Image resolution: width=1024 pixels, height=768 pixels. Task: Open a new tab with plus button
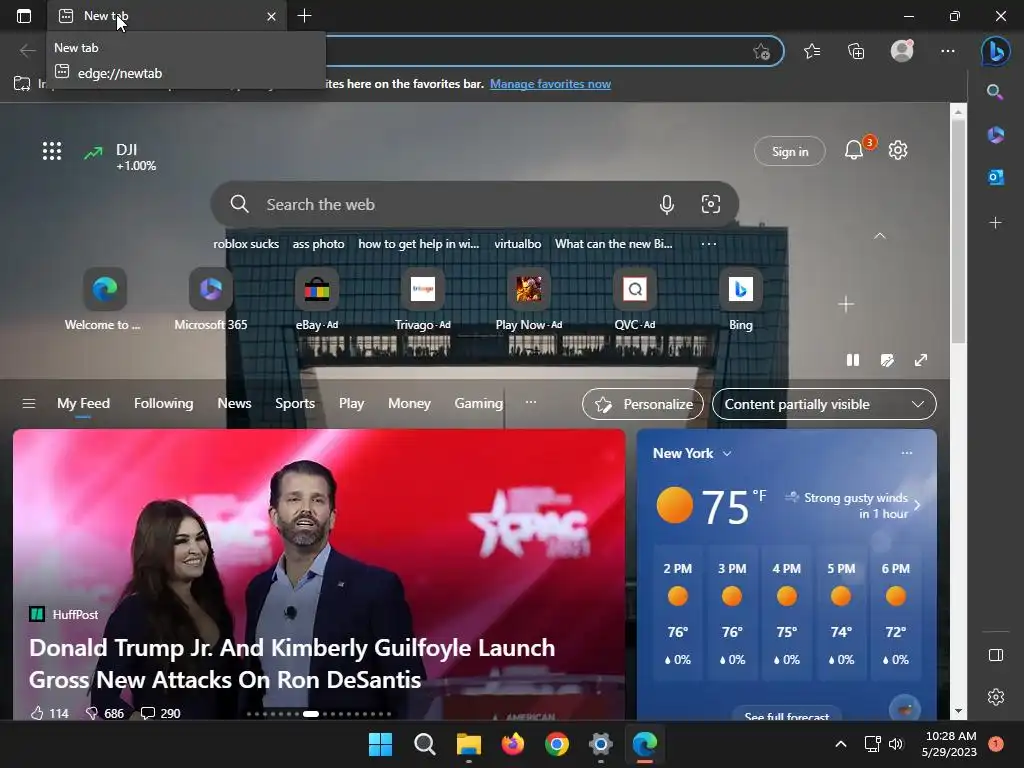point(304,16)
